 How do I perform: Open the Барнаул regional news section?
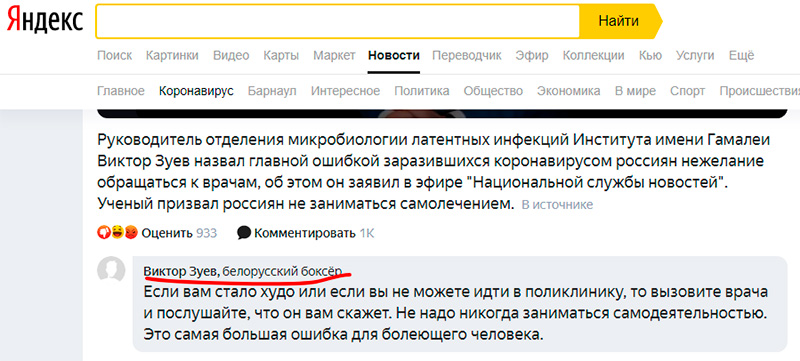(272, 91)
